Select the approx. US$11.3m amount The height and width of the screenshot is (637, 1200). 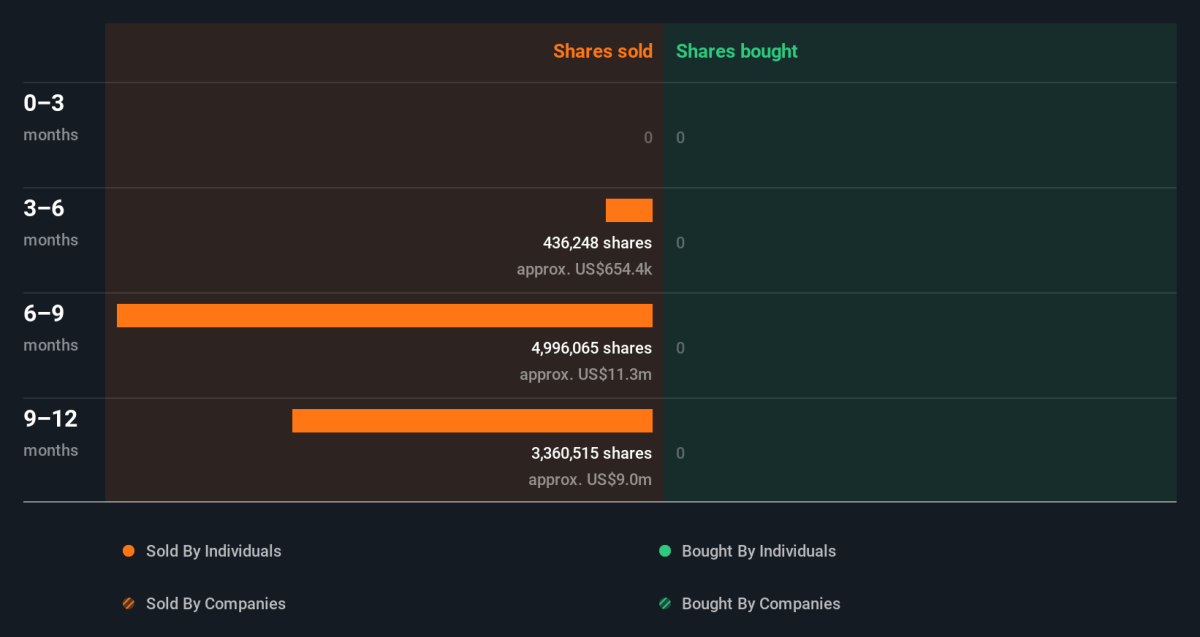pyautogui.click(x=586, y=374)
